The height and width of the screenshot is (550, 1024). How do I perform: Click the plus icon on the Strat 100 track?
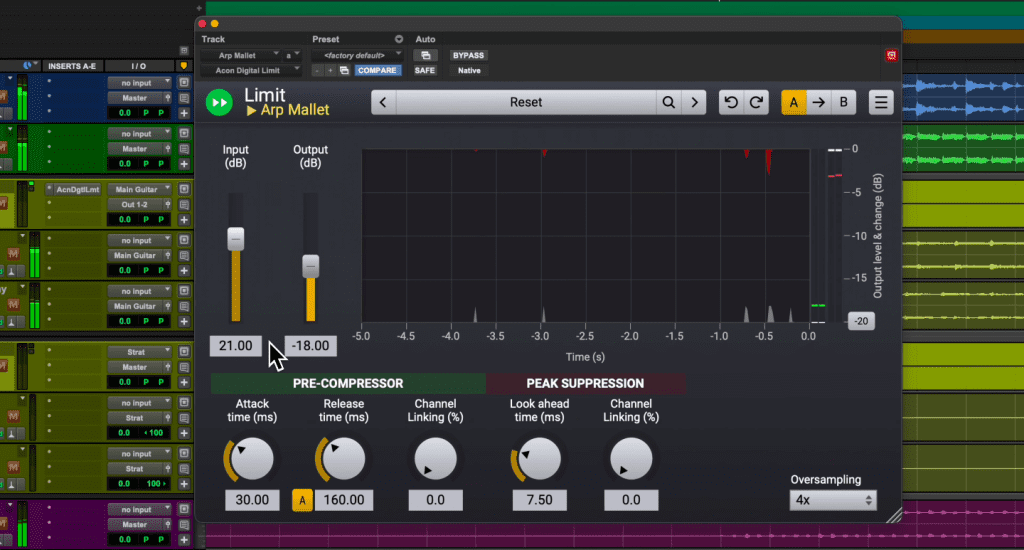point(184,484)
